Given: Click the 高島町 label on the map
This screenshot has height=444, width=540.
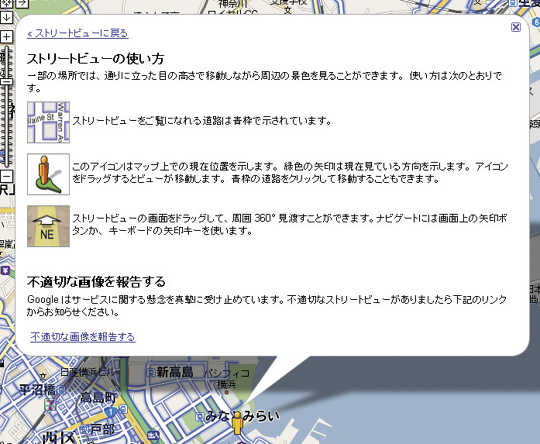Looking at the screenshot, I should [x=98, y=397].
